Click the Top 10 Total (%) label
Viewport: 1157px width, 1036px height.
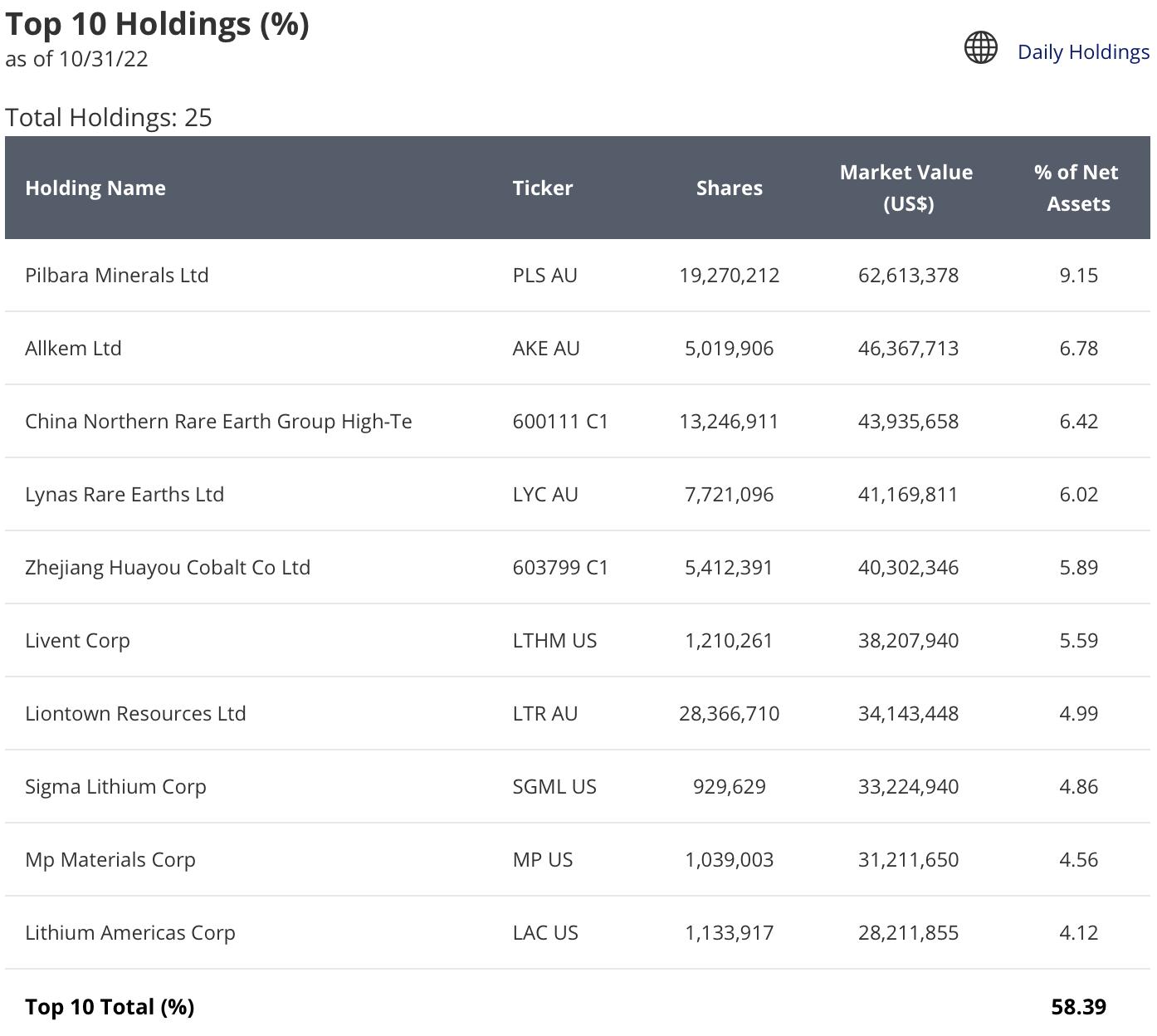pyautogui.click(x=110, y=1006)
